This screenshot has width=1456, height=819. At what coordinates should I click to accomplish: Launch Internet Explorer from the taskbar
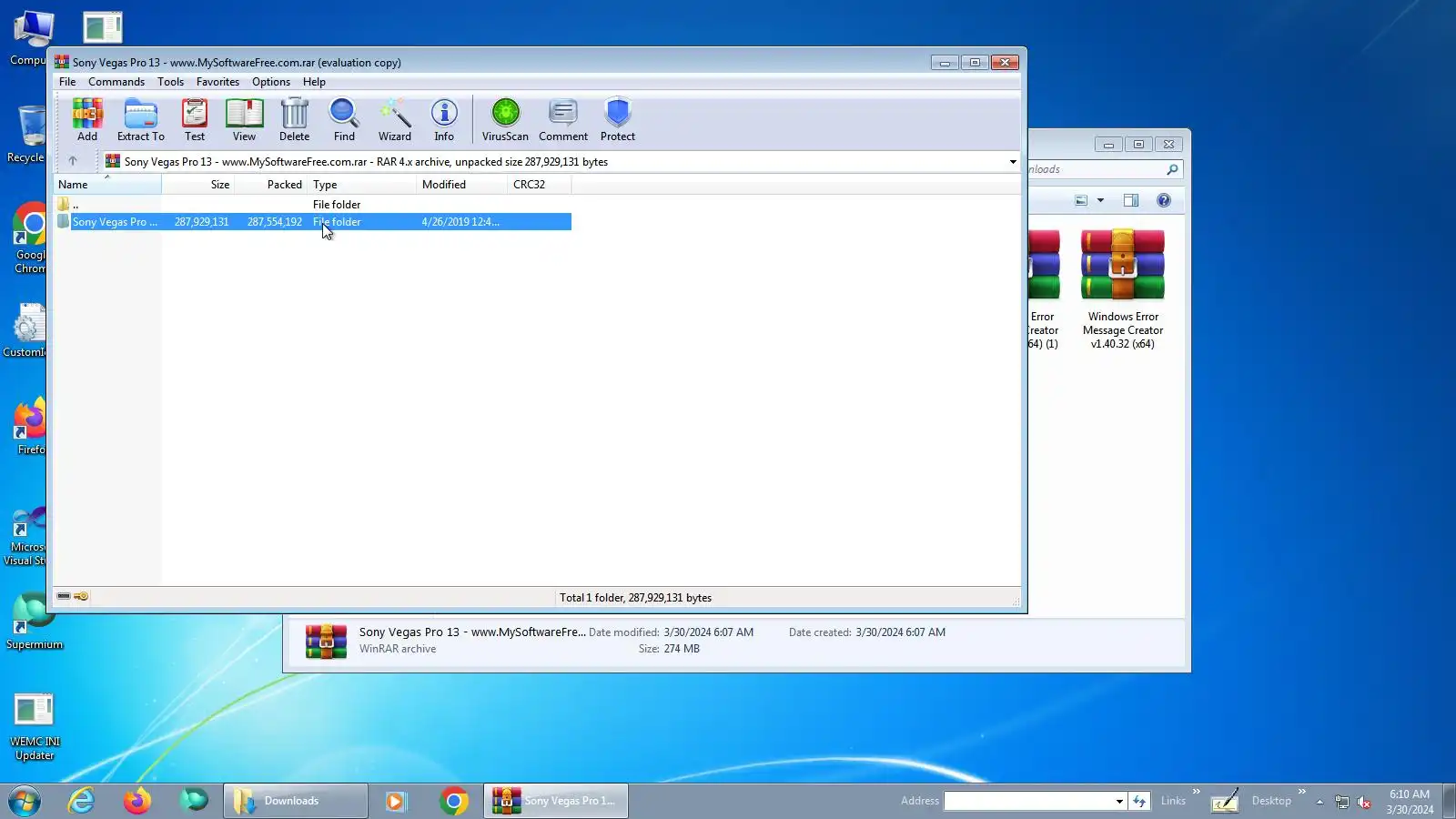[81, 801]
